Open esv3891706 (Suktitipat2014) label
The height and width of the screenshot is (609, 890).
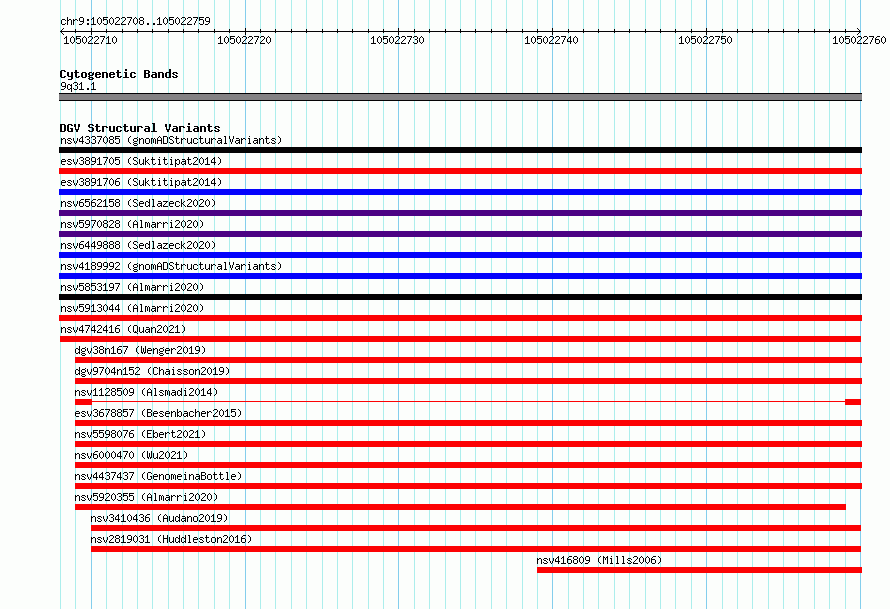pyautogui.click(x=141, y=182)
